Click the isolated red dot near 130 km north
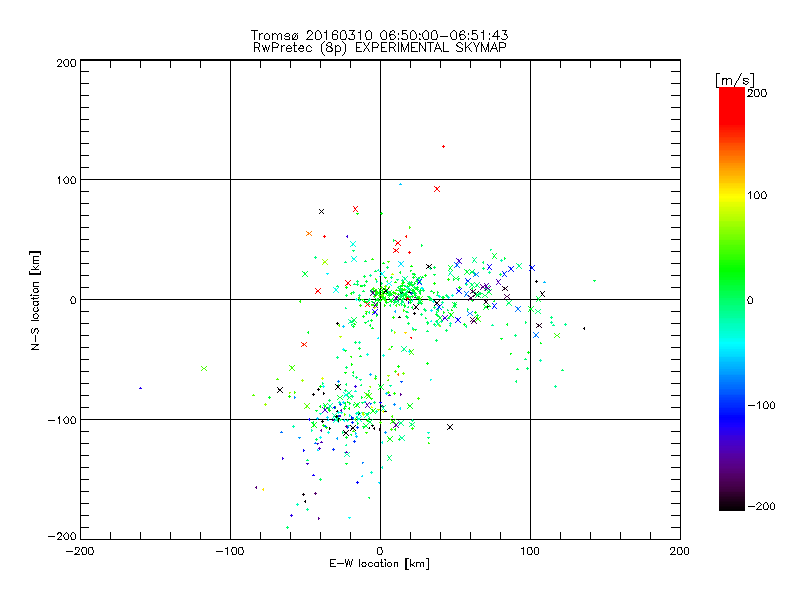800x600 pixels. coord(443,146)
